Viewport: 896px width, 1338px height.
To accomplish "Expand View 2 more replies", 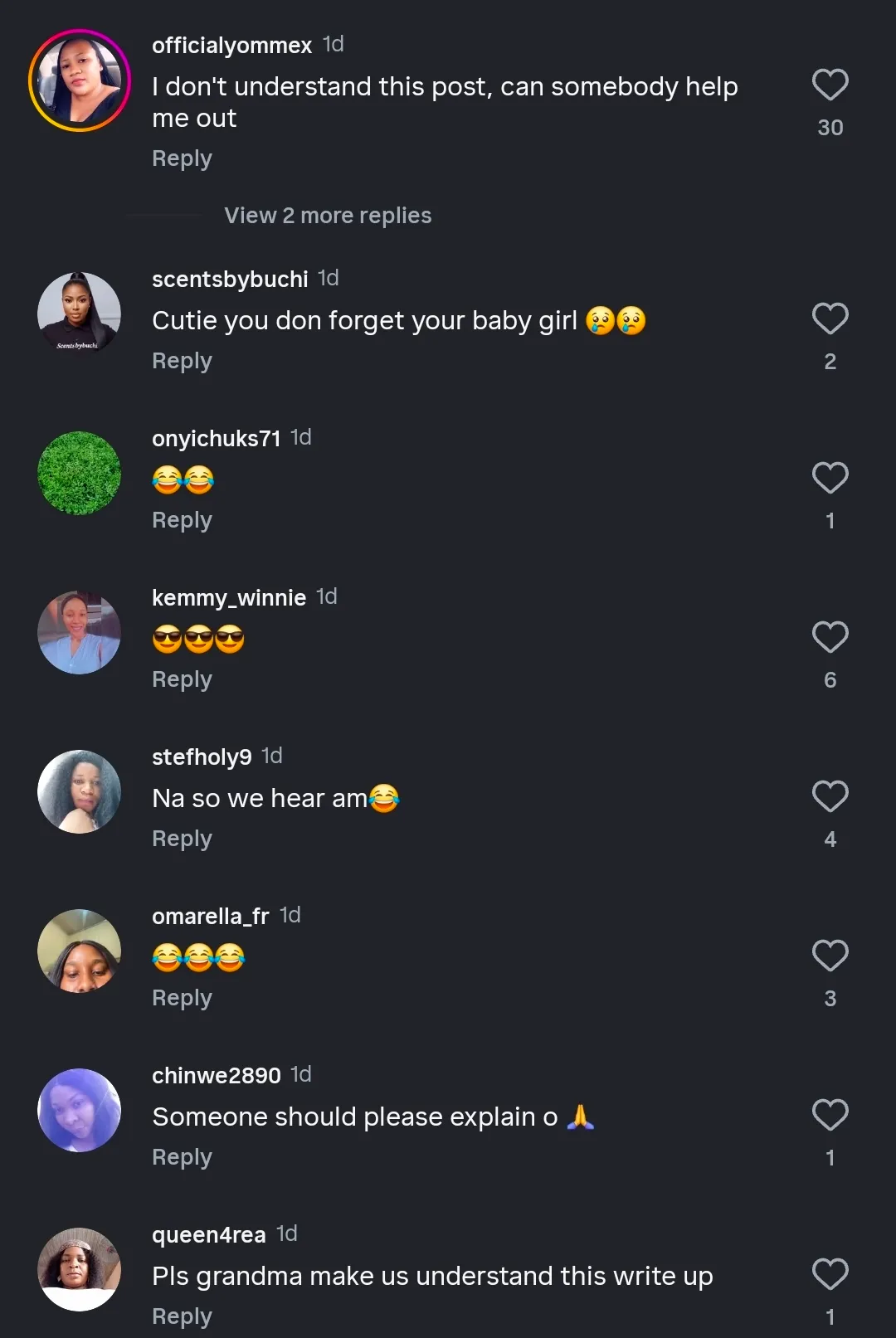I will point(328,216).
